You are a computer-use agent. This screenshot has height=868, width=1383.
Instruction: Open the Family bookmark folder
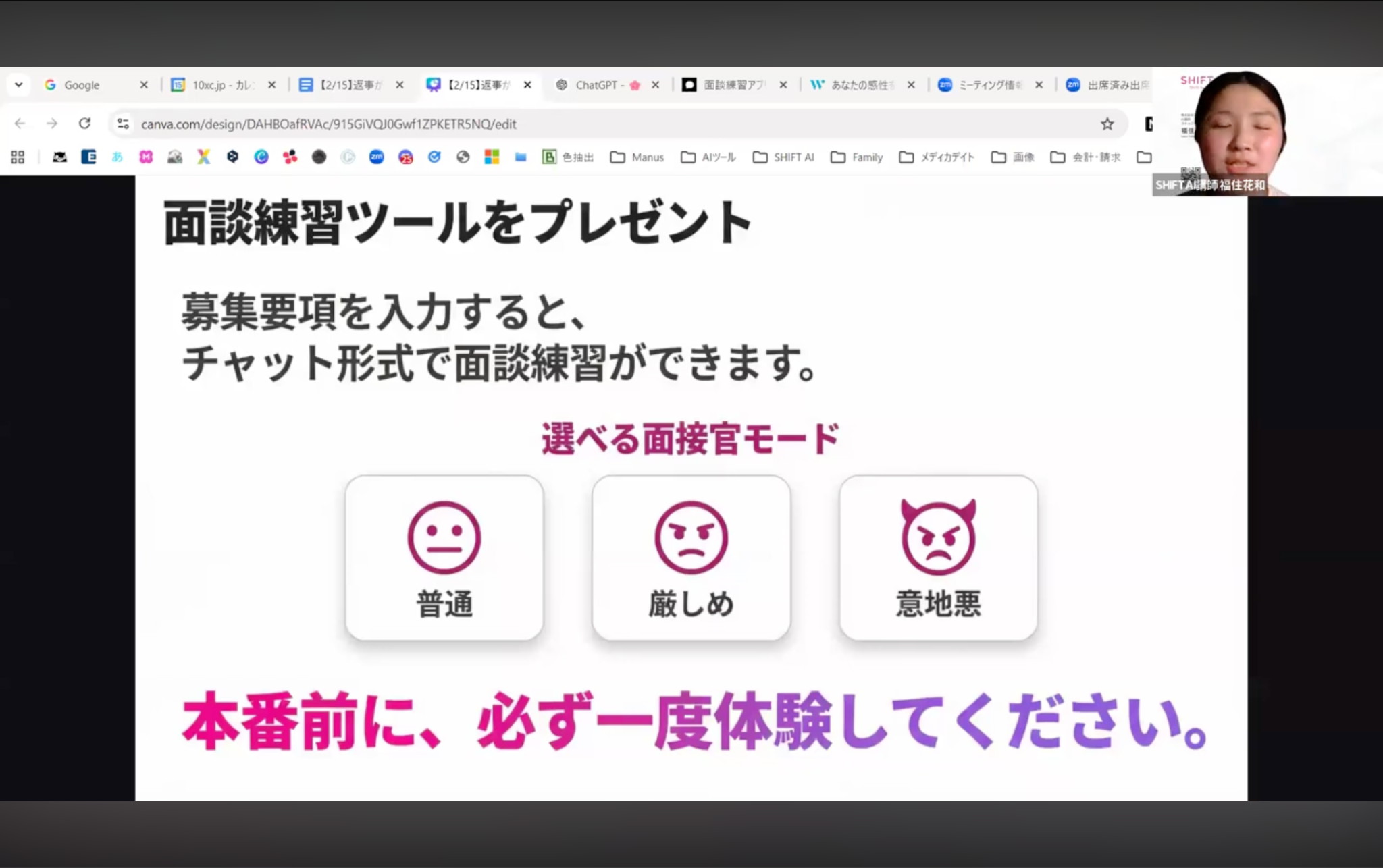pyautogui.click(x=857, y=157)
